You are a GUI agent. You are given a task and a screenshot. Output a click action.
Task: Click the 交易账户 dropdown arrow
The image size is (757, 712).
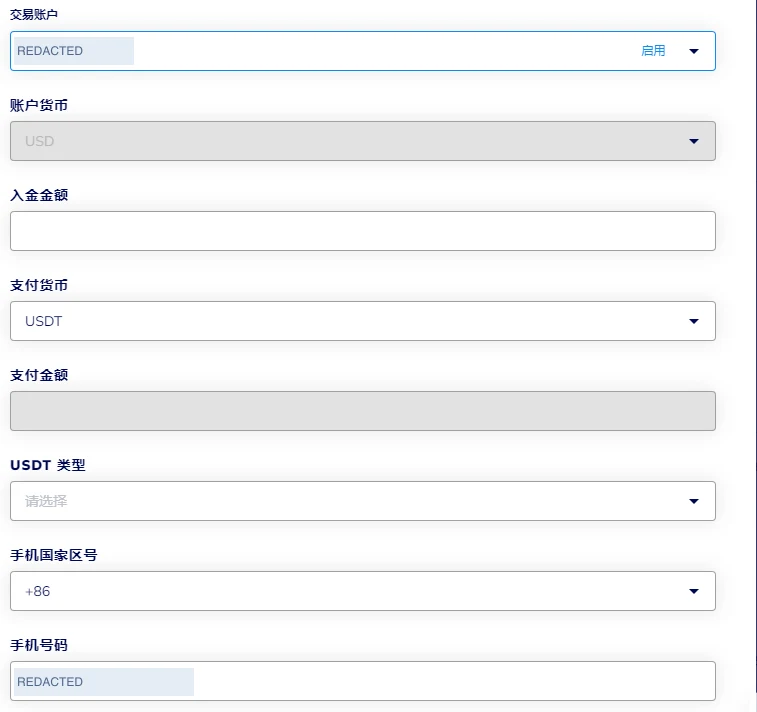[x=694, y=51]
